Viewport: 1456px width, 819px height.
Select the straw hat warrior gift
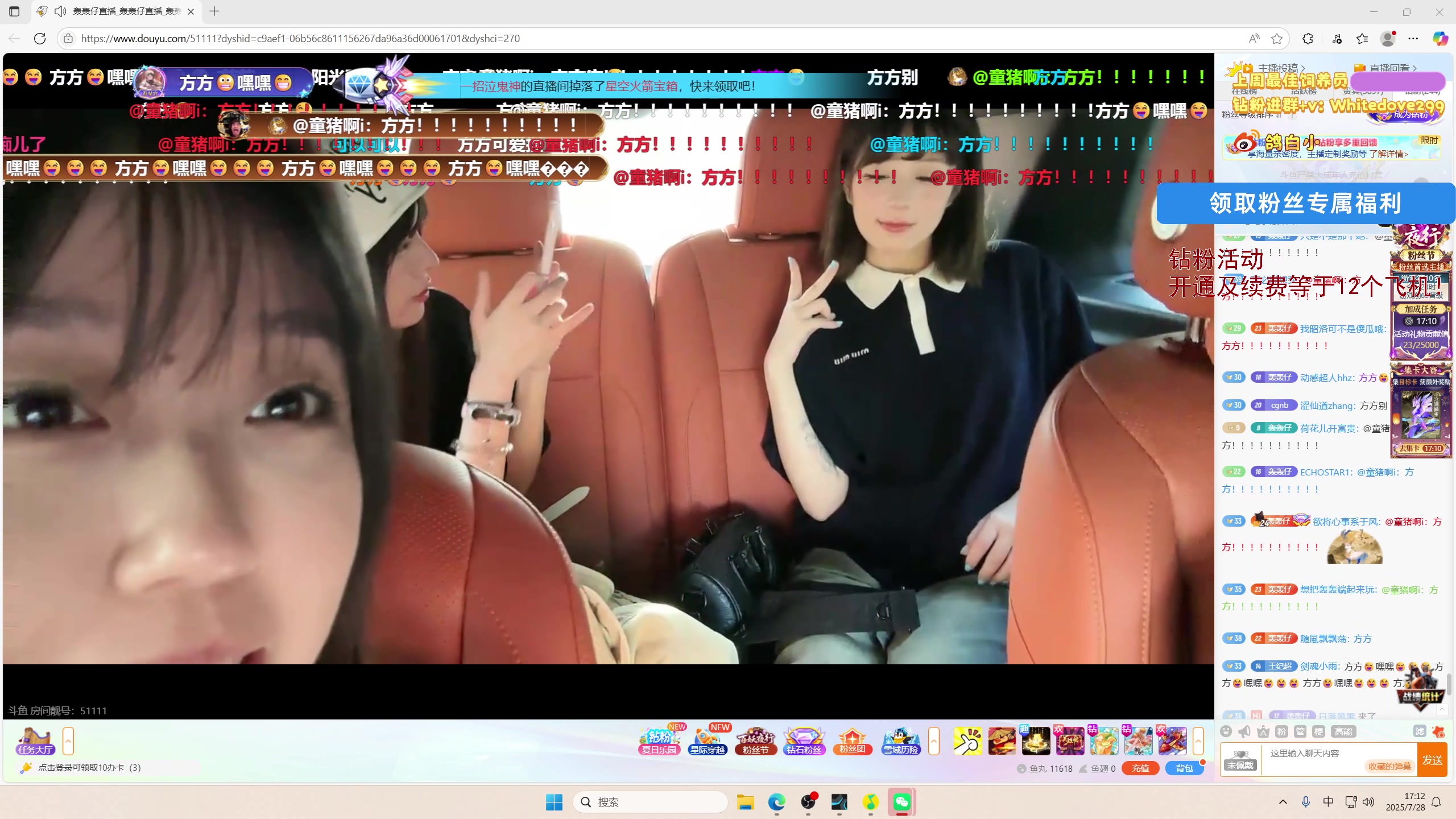pos(1002,741)
